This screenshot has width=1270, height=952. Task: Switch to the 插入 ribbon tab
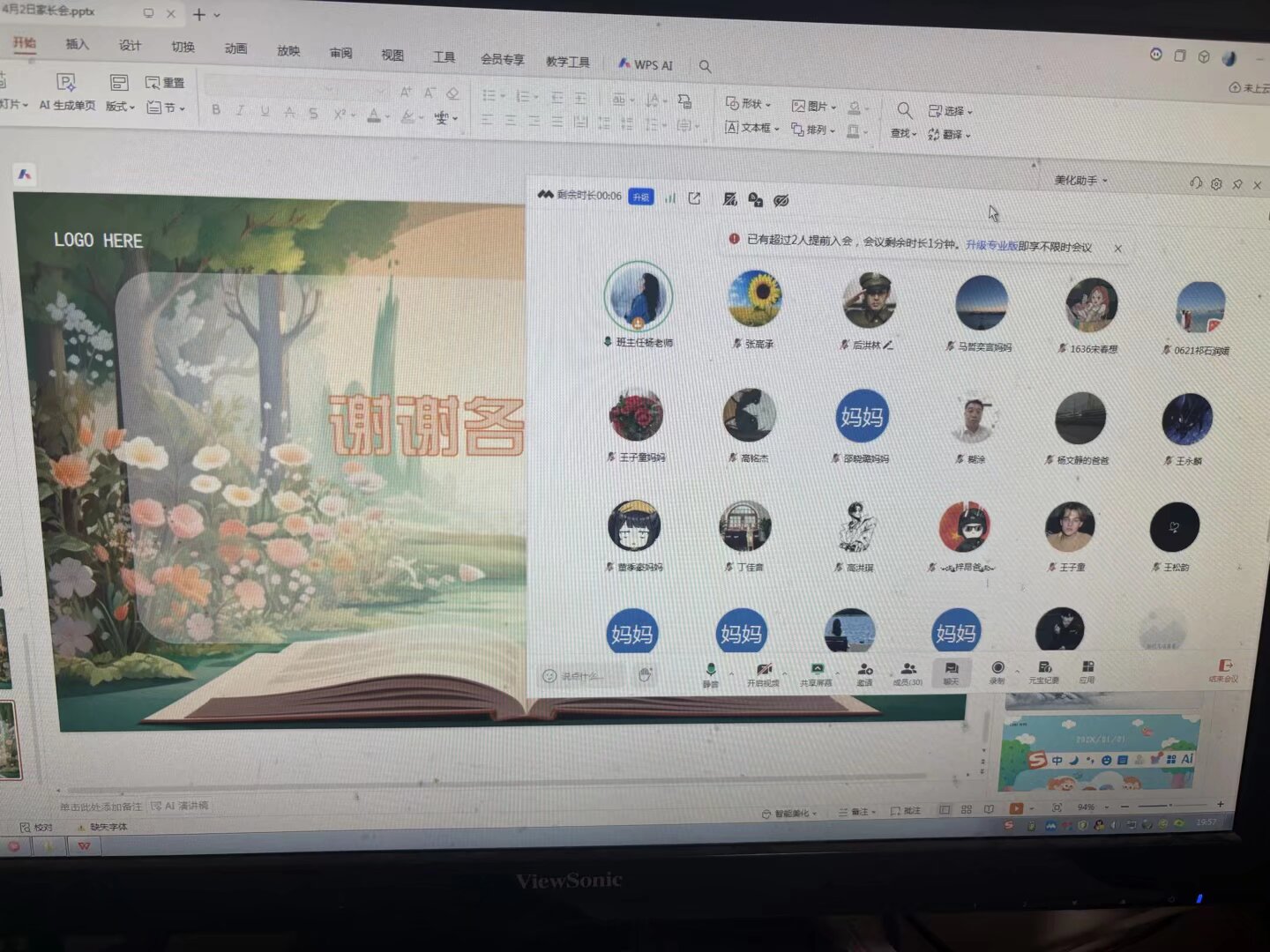click(x=78, y=44)
